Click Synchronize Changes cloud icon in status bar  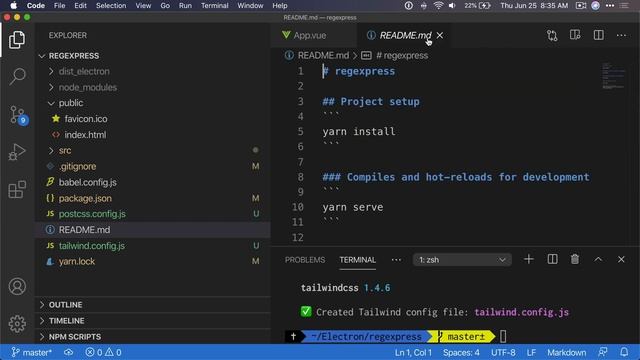click(x=69, y=352)
